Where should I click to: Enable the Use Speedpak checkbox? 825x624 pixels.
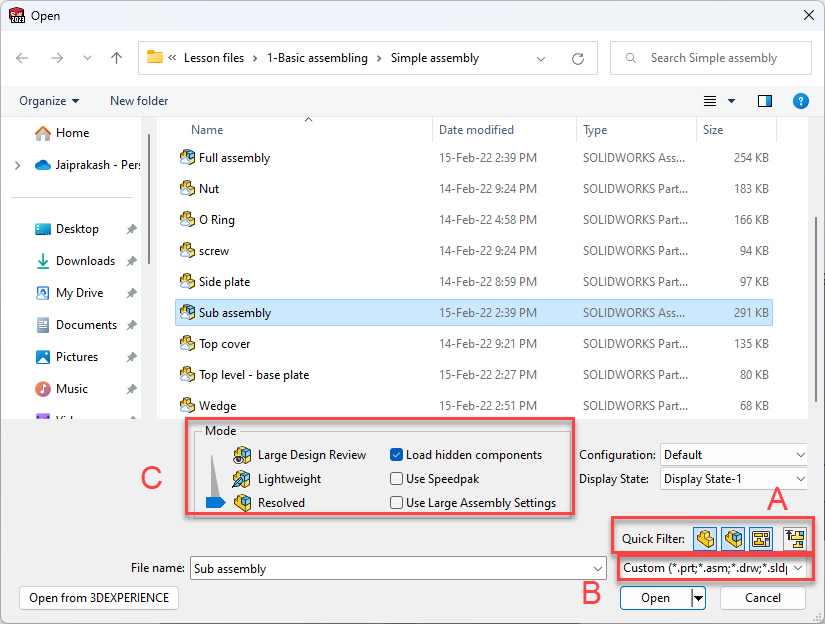(397, 479)
